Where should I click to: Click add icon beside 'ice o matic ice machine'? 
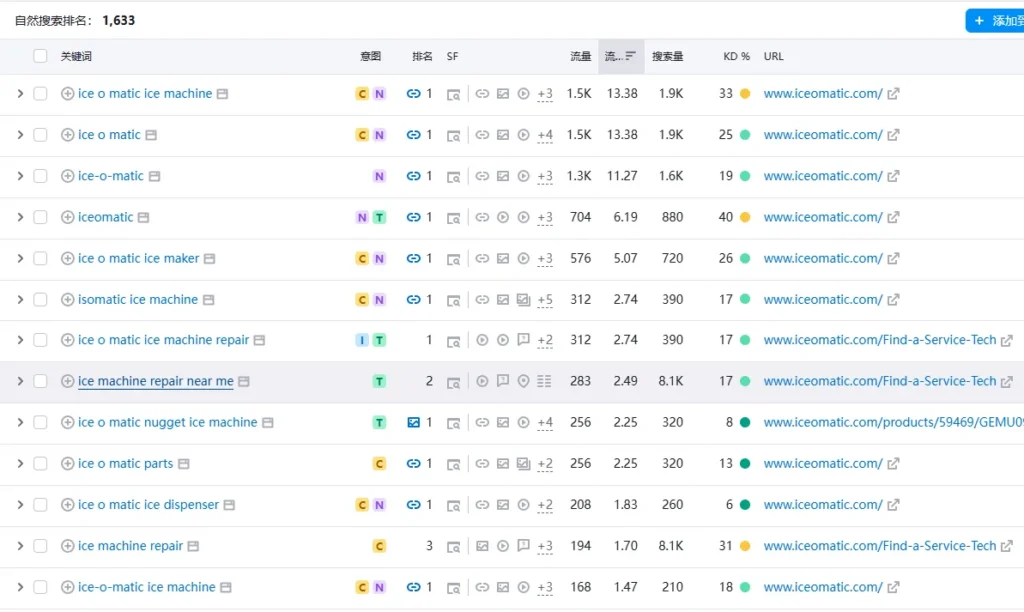[67, 93]
